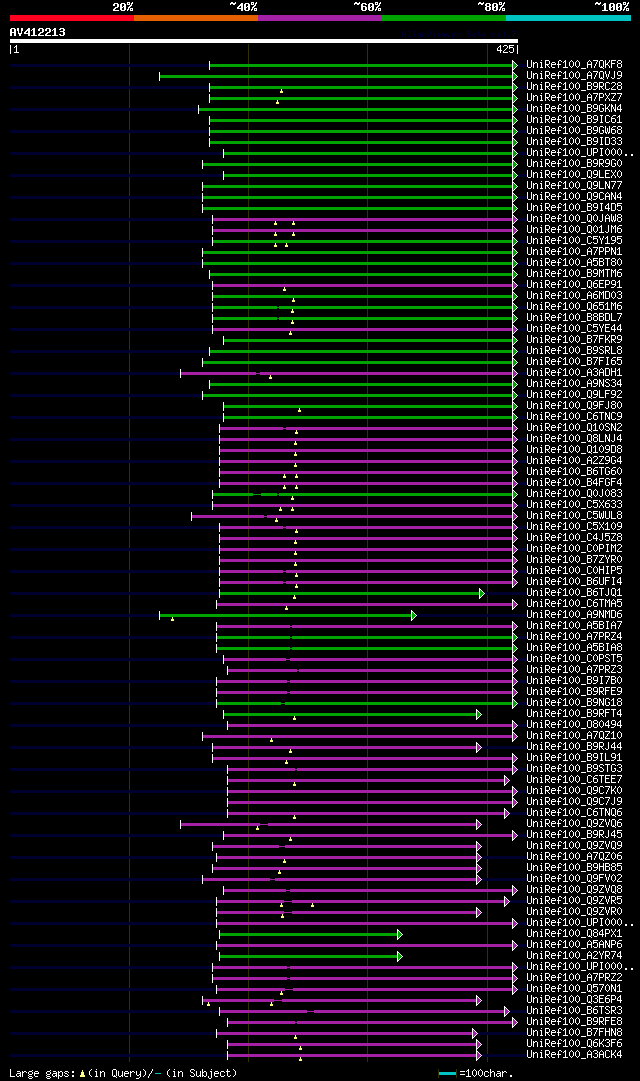Click the UniRef100_Q9FJ80 label
The image size is (640, 1081).
[x=574, y=406]
